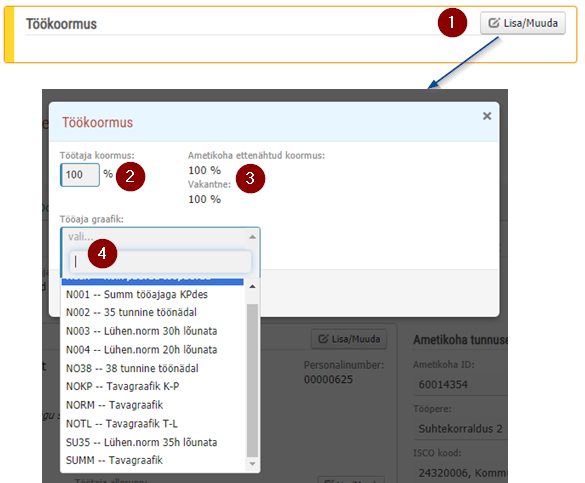The image size is (585, 483).
Task: Collapse the Tööaja graafik dropdown arrow
Action: click(253, 237)
